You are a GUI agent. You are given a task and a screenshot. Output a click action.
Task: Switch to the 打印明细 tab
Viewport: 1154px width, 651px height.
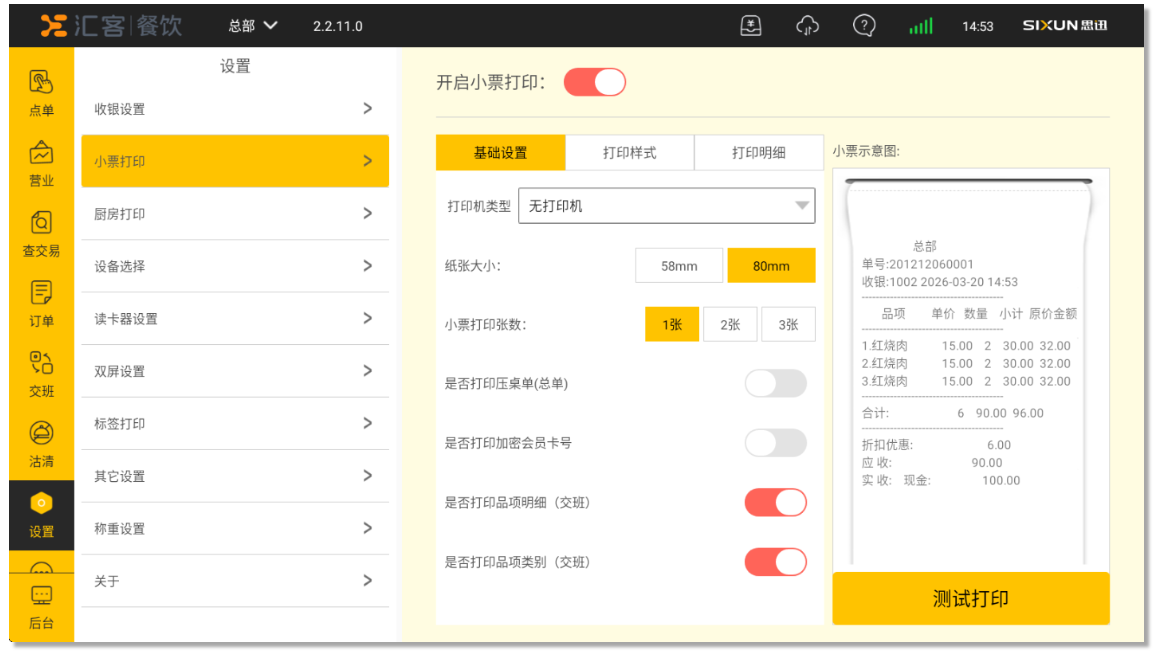(x=758, y=153)
